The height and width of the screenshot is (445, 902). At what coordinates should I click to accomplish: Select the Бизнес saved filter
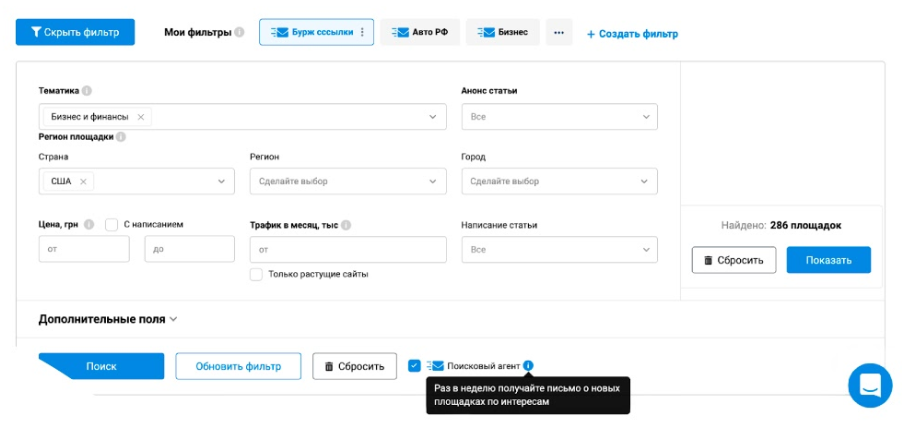point(503,33)
